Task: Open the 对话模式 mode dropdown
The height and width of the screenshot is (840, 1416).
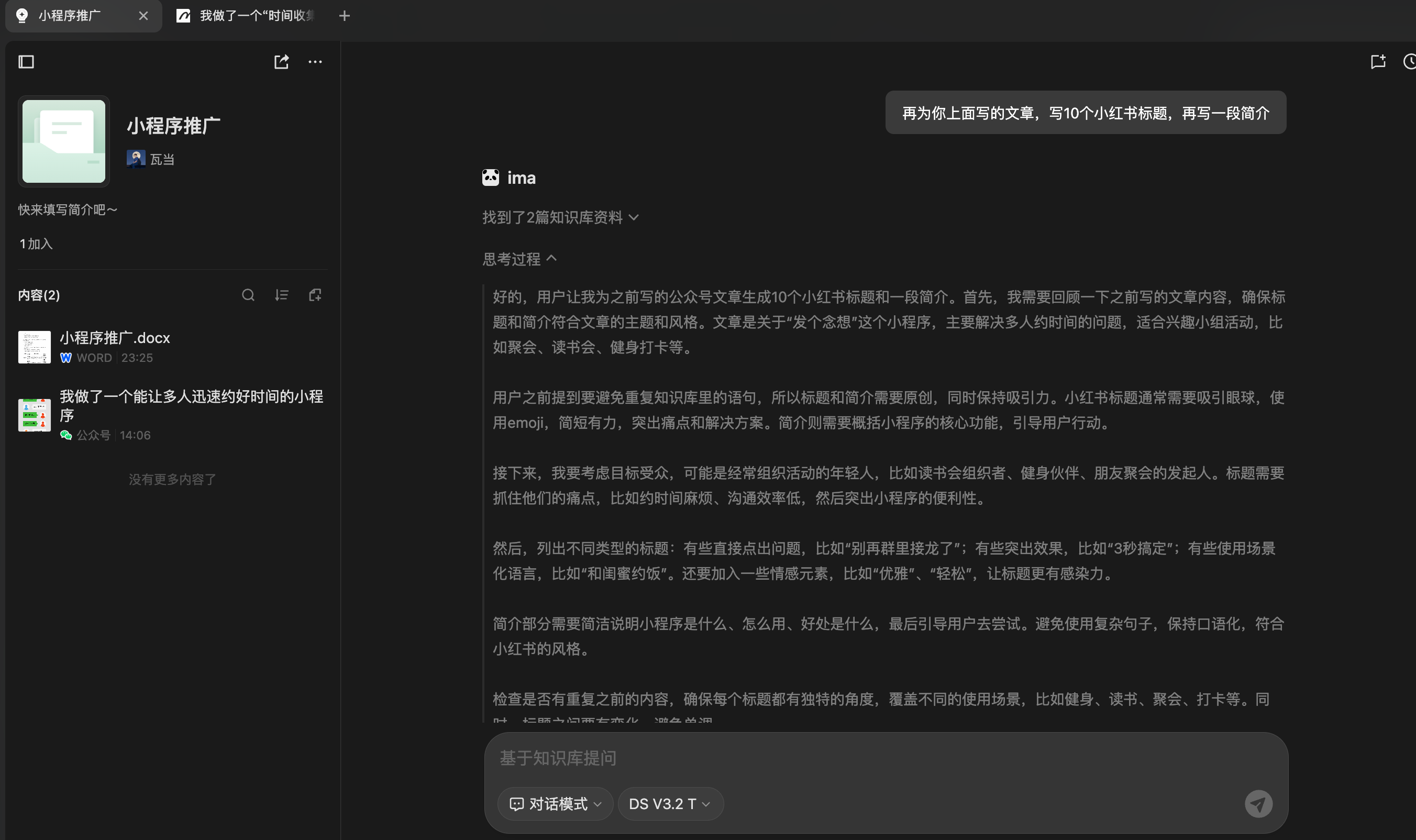Action: click(x=555, y=804)
